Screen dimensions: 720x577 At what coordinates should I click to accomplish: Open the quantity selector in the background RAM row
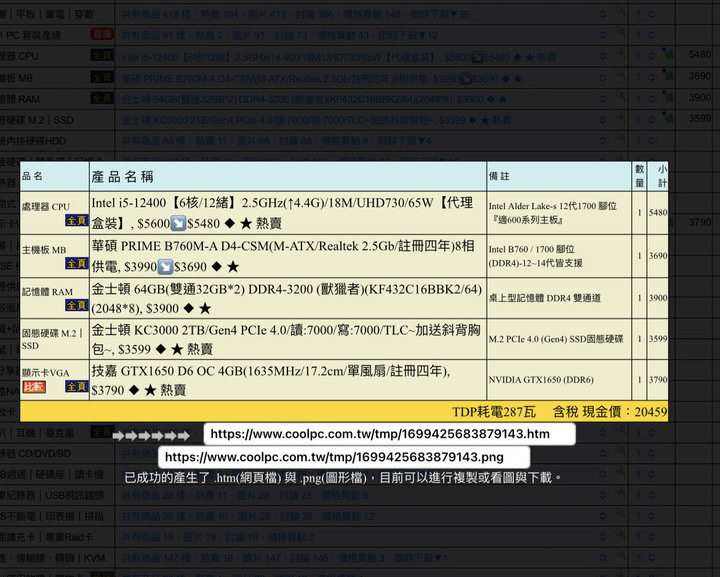[x=644, y=98]
